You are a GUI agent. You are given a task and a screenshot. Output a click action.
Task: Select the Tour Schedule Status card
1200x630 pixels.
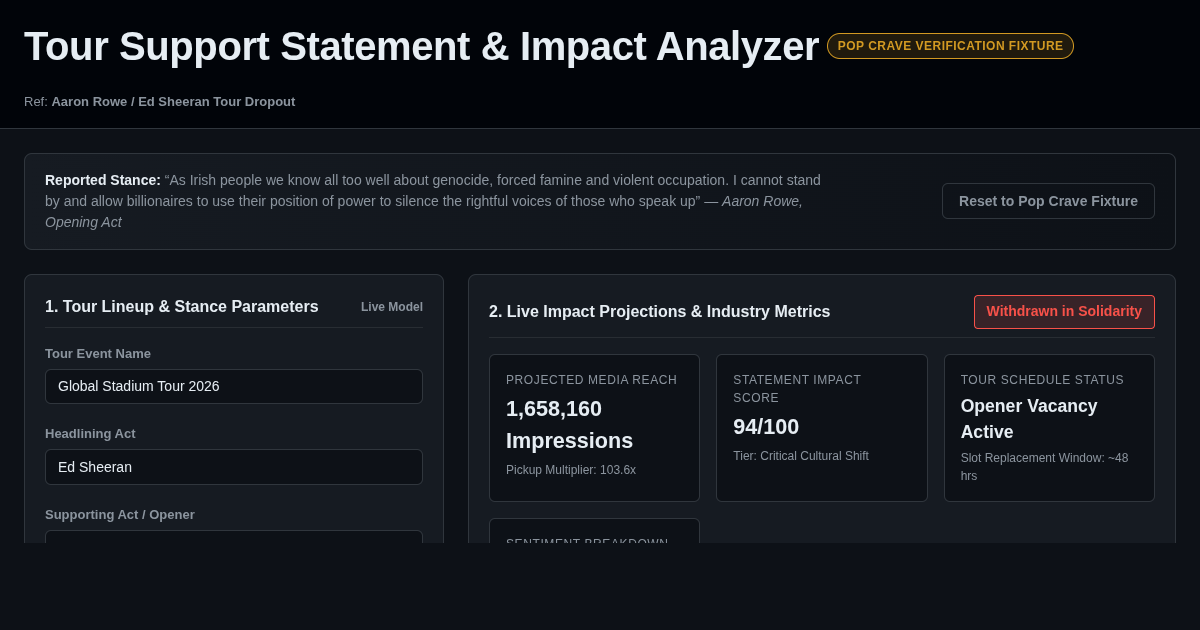point(1049,428)
